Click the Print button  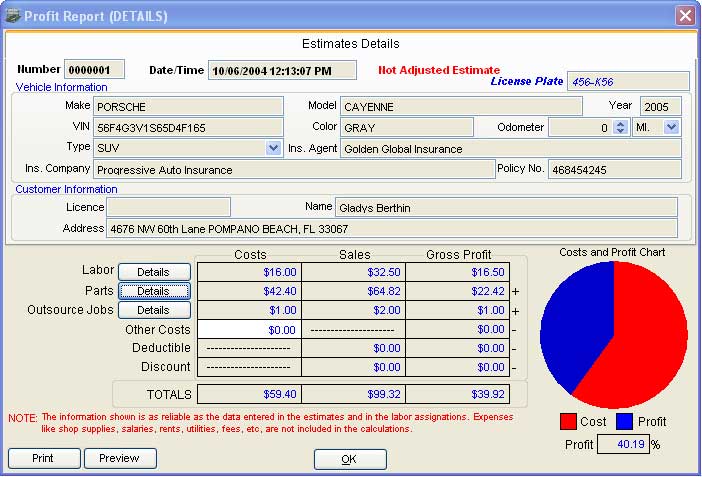44,458
